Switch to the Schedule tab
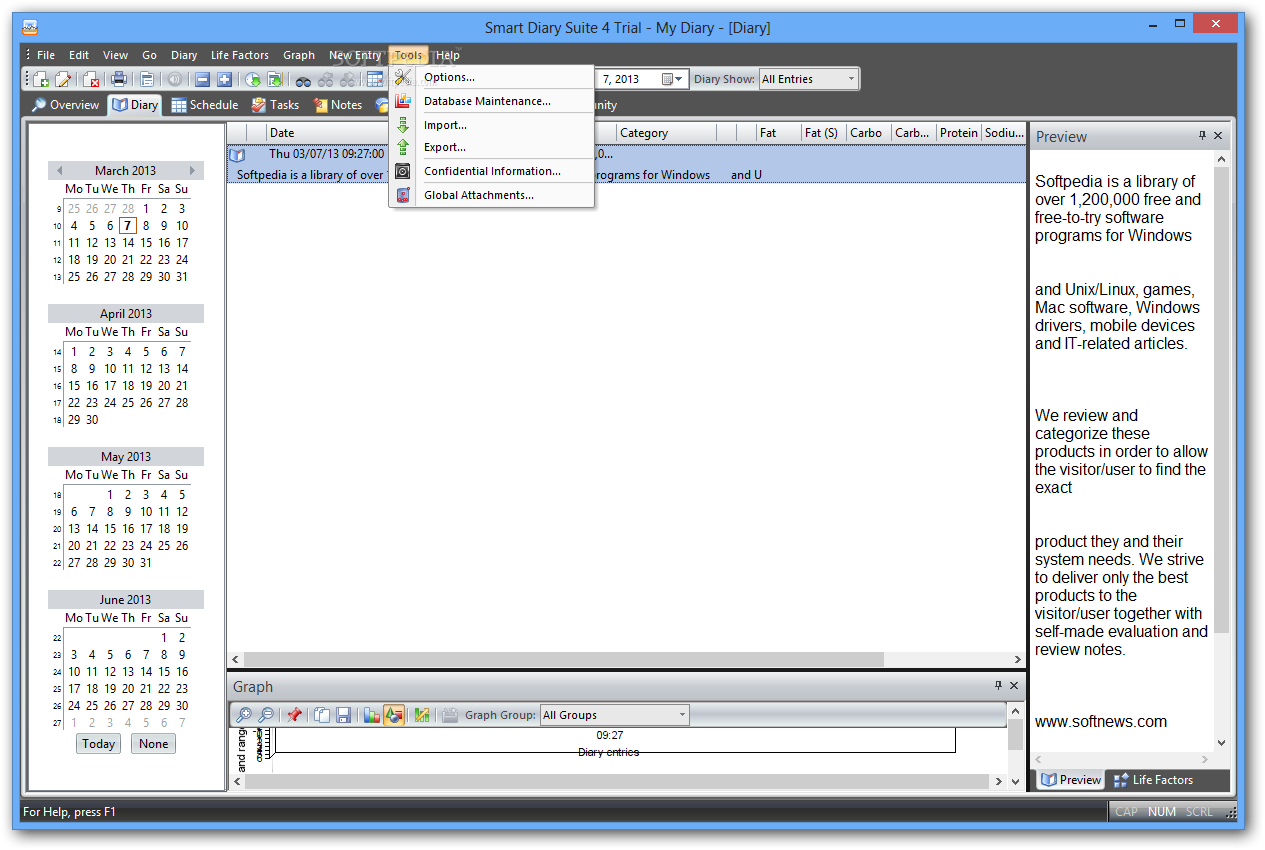The width and height of the screenshot is (1265, 850). (x=204, y=105)
